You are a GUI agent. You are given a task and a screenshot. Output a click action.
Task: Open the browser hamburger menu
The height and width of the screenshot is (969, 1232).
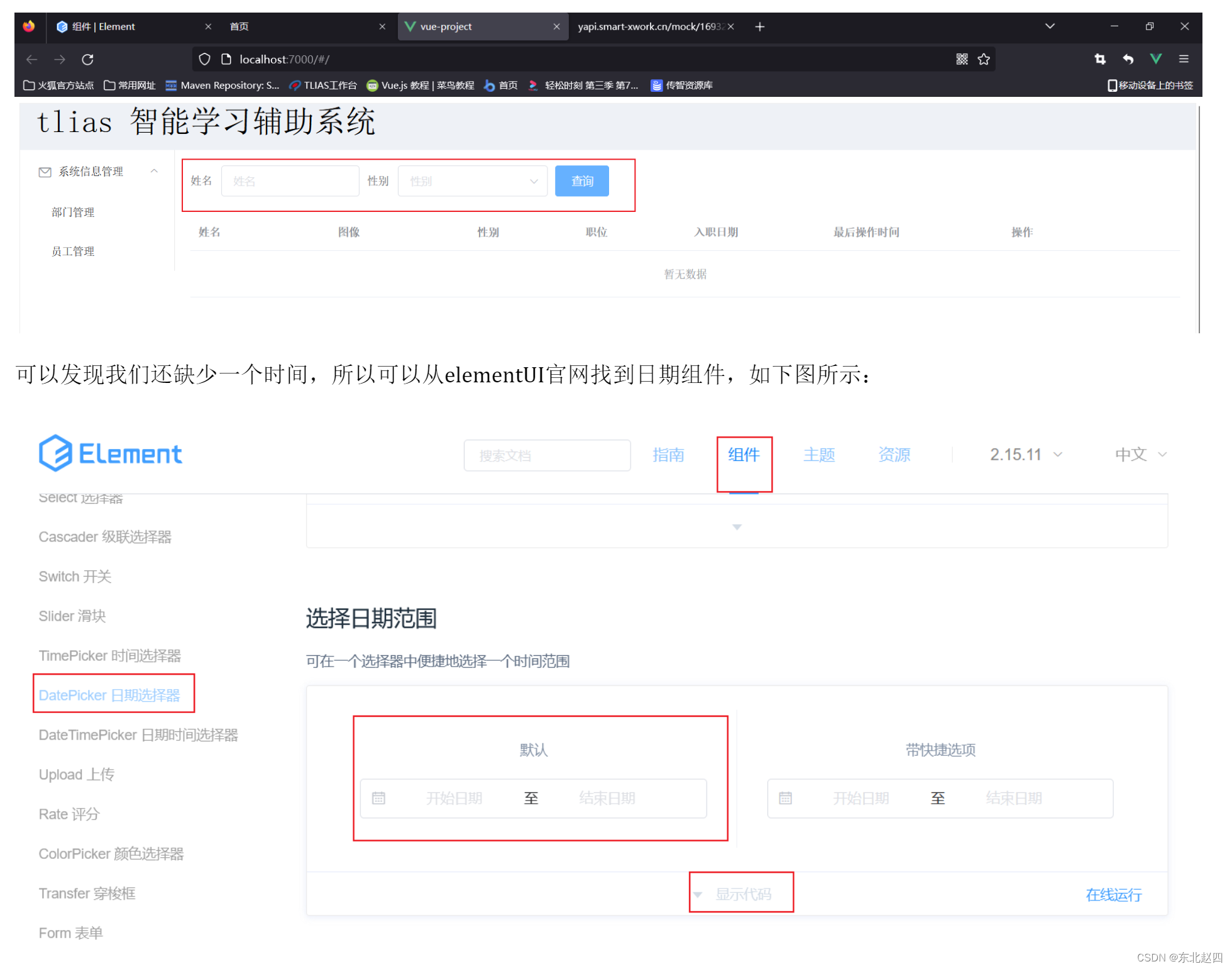click(x=1184, y=58)
